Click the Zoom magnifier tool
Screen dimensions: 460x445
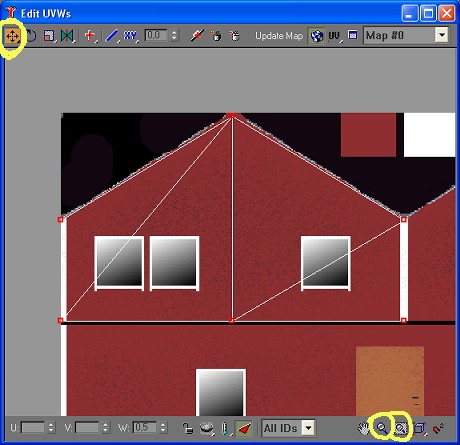click(x=382, y=428)
